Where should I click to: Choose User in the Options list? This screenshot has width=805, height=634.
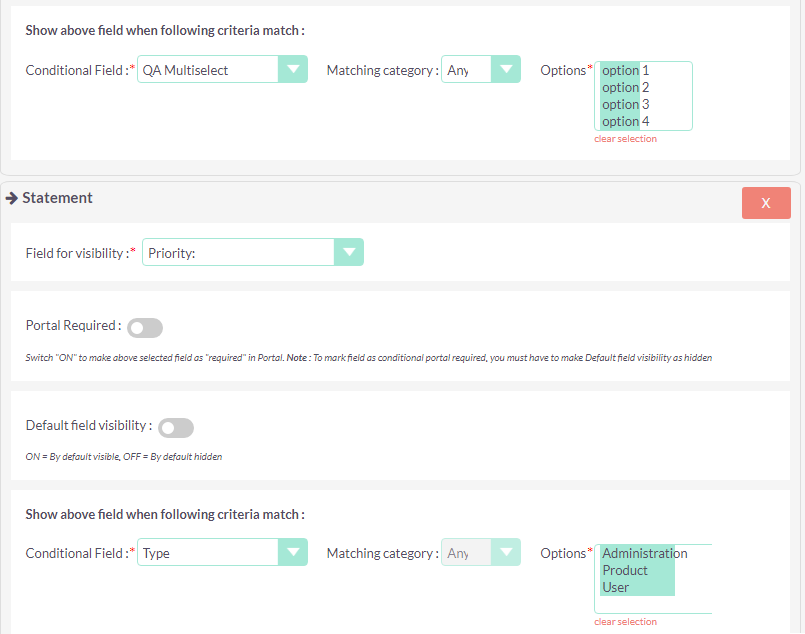pyautogui.click(x=616, y=588)
